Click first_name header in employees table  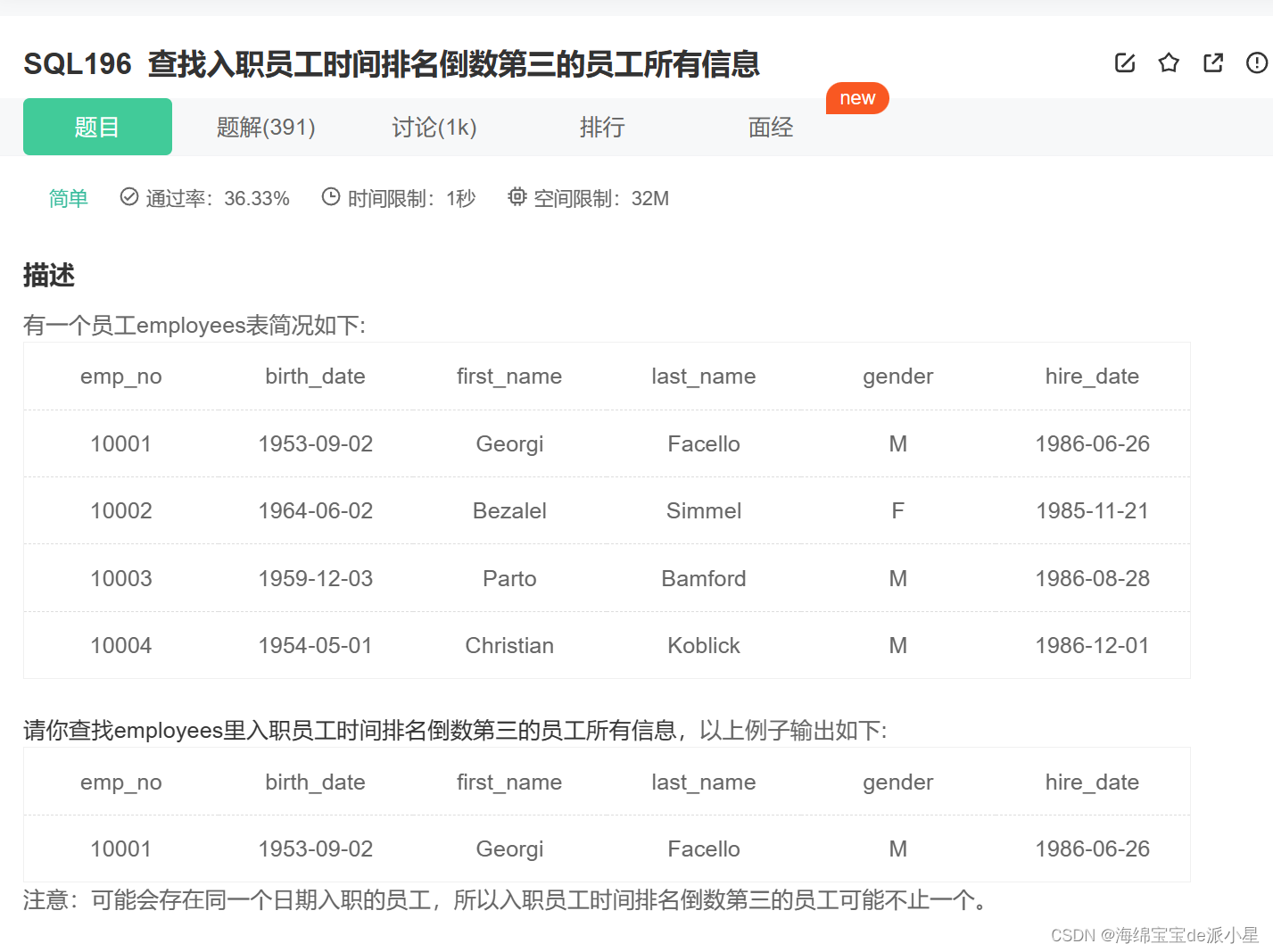[x=509, y=377]
